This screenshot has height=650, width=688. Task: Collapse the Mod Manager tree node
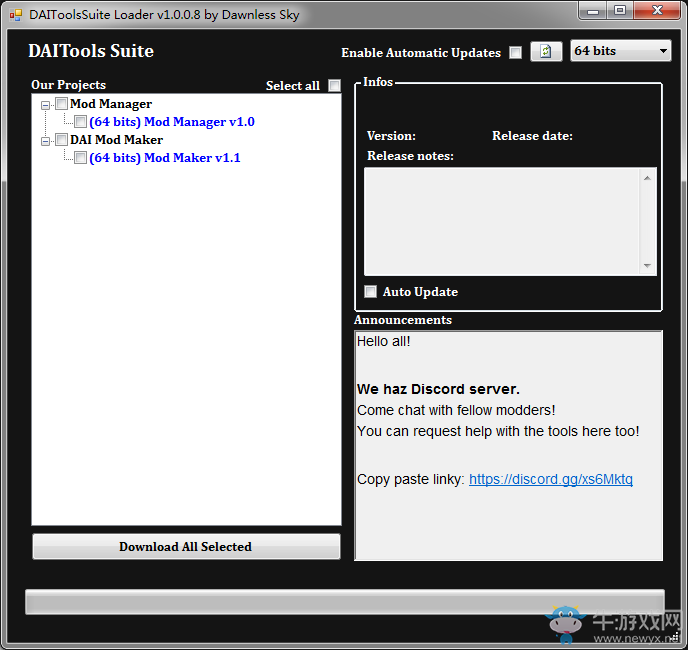45,105
